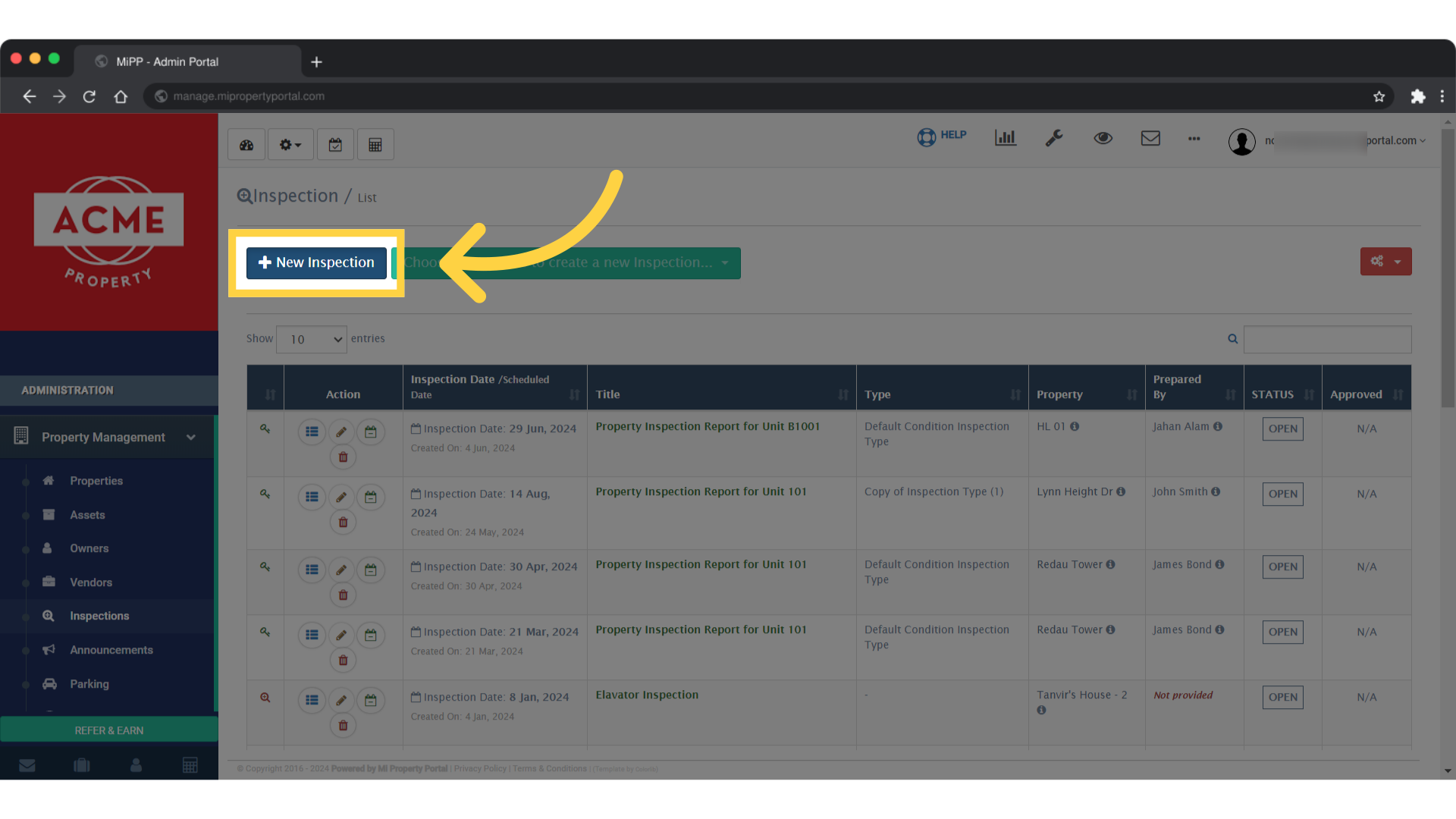Click the New Inspection button
Image resolution: width=1456 pixels, height=819 pixels.
coord(316,262)
